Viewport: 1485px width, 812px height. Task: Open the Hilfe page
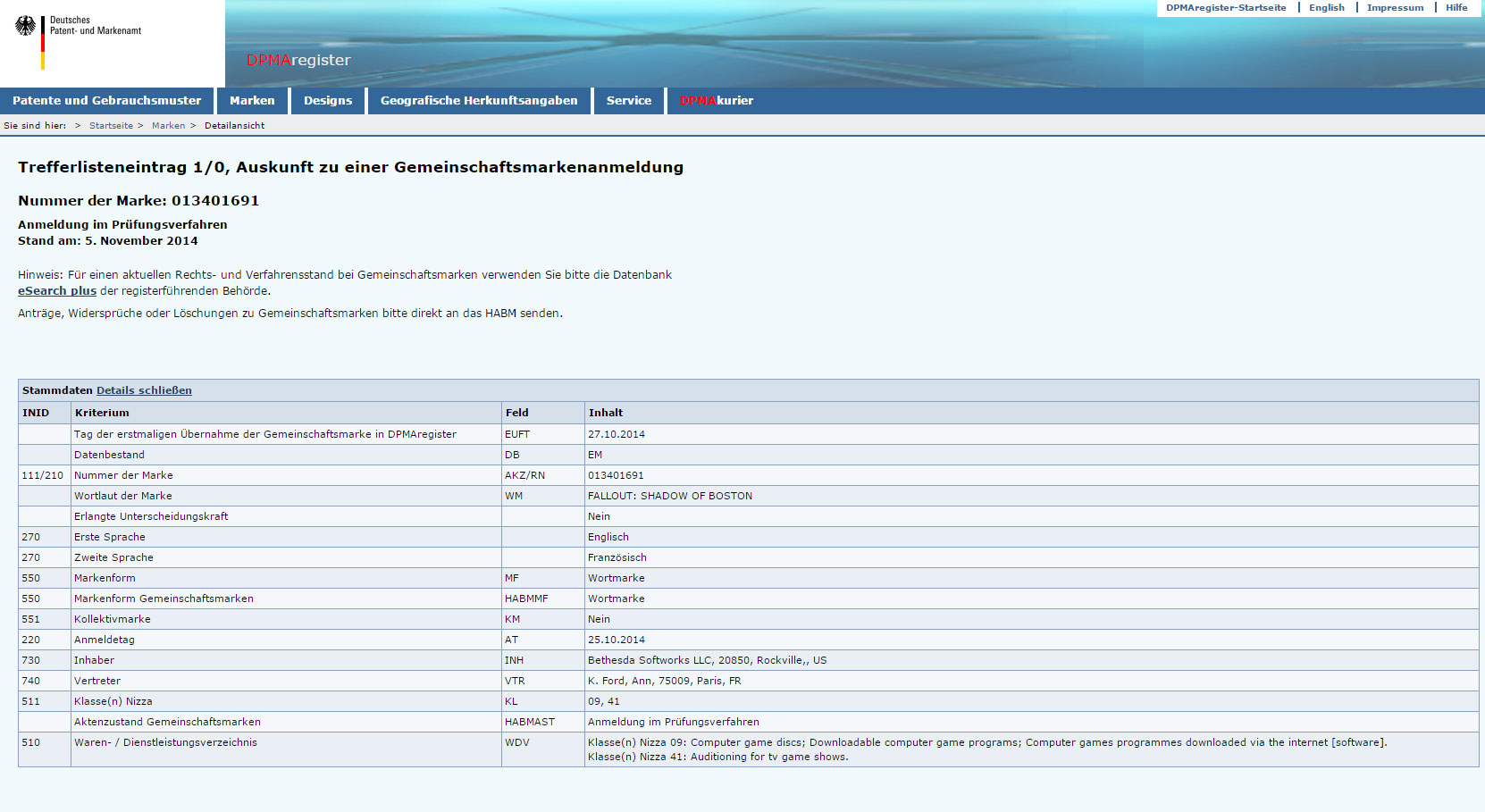(x=1456, y=8)
